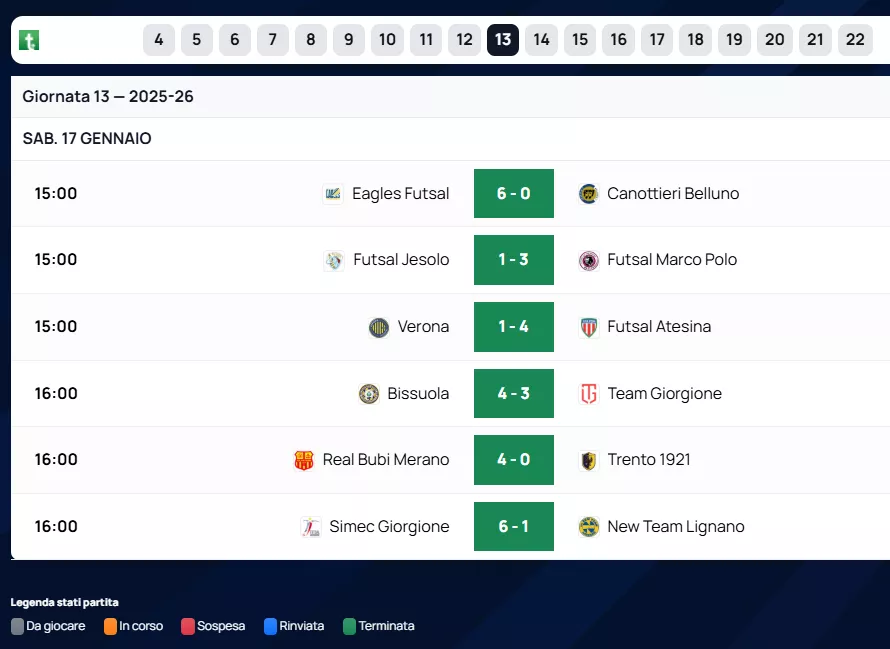Click the New Team Lignano crest

589,527
